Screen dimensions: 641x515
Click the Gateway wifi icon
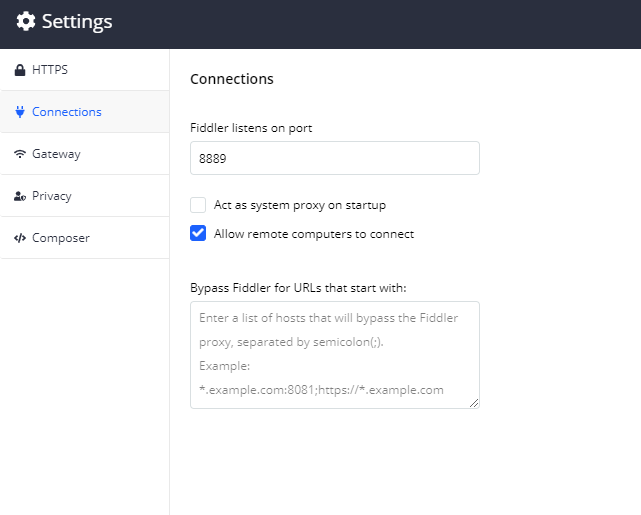[x=20, y=154]
